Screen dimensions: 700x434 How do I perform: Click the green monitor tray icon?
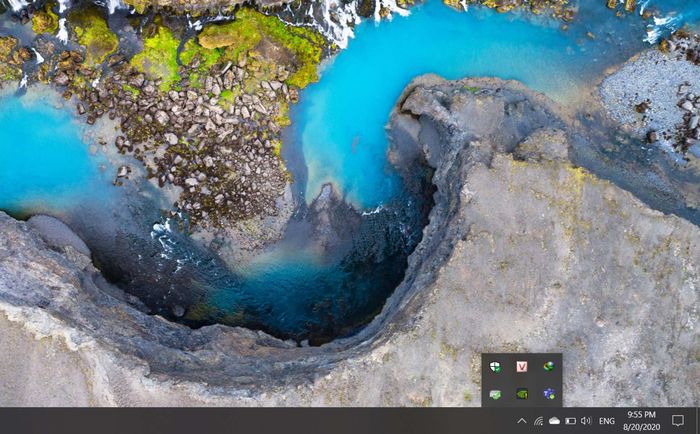[x=495, y=394]
